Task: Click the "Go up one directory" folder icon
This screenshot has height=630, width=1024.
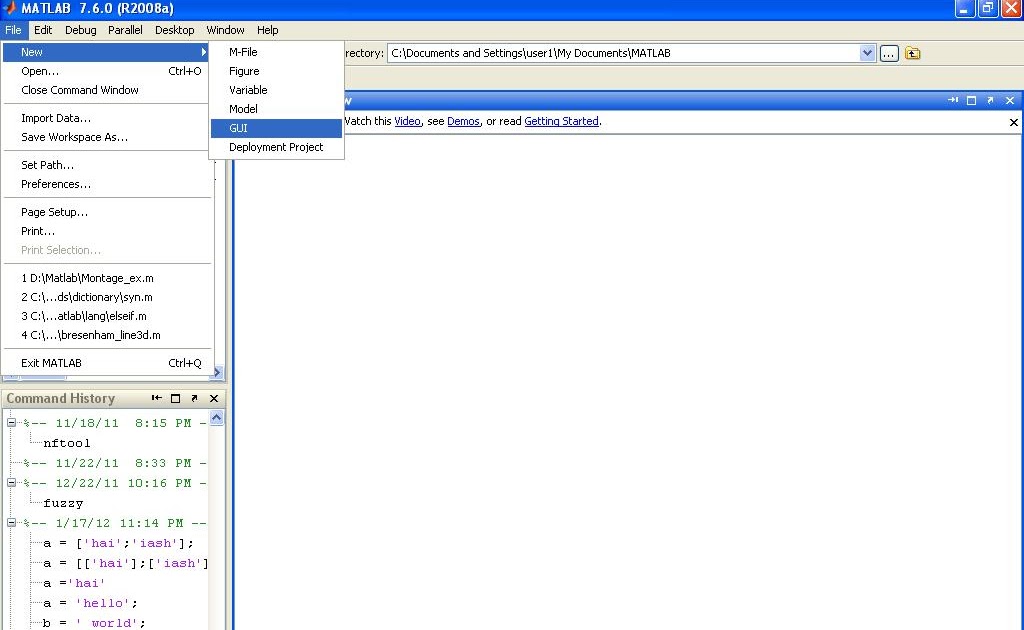Action: point(912,53)
